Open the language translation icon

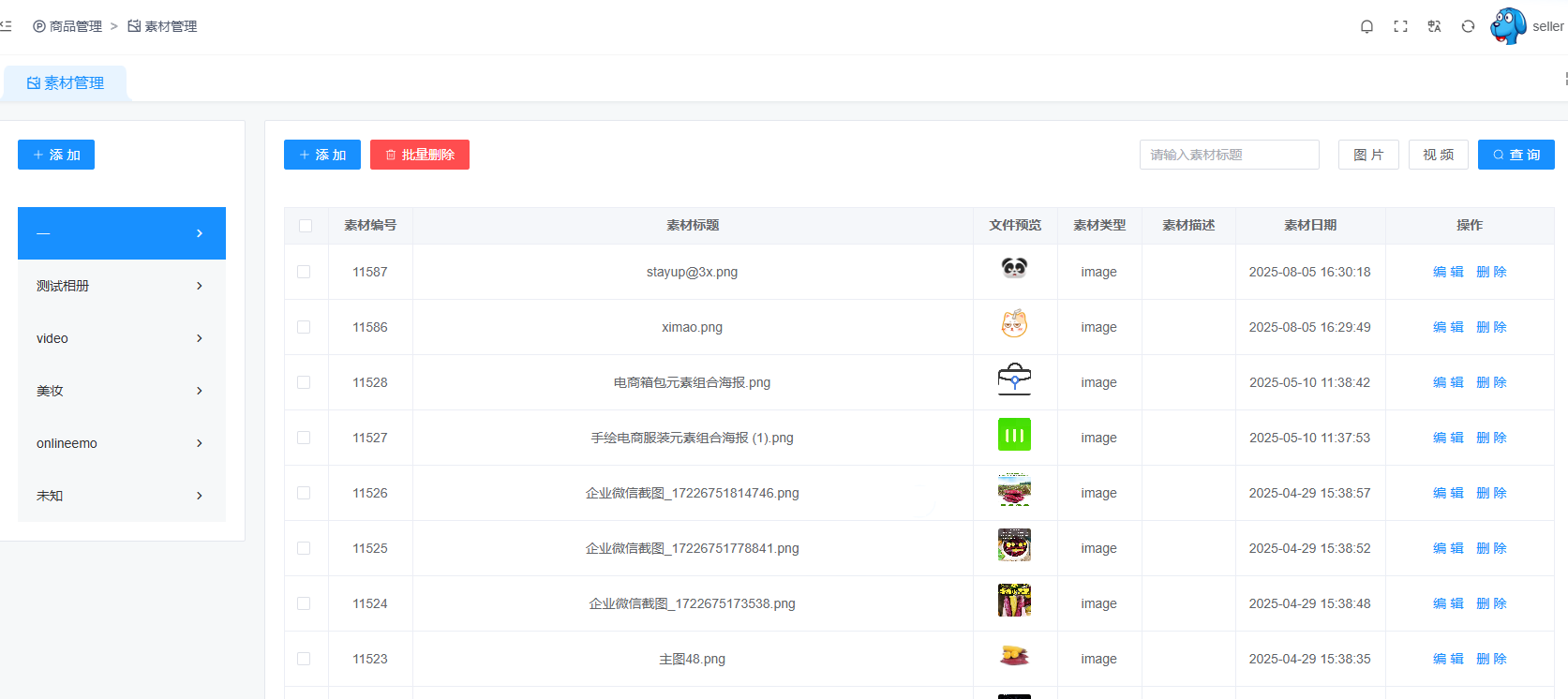[1434, 26]
